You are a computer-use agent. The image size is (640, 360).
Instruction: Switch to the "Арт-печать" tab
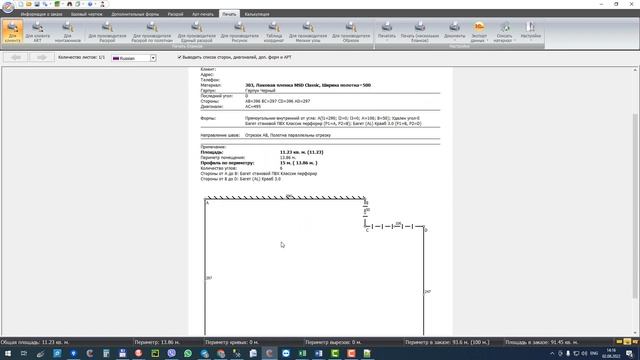[203, 14]
